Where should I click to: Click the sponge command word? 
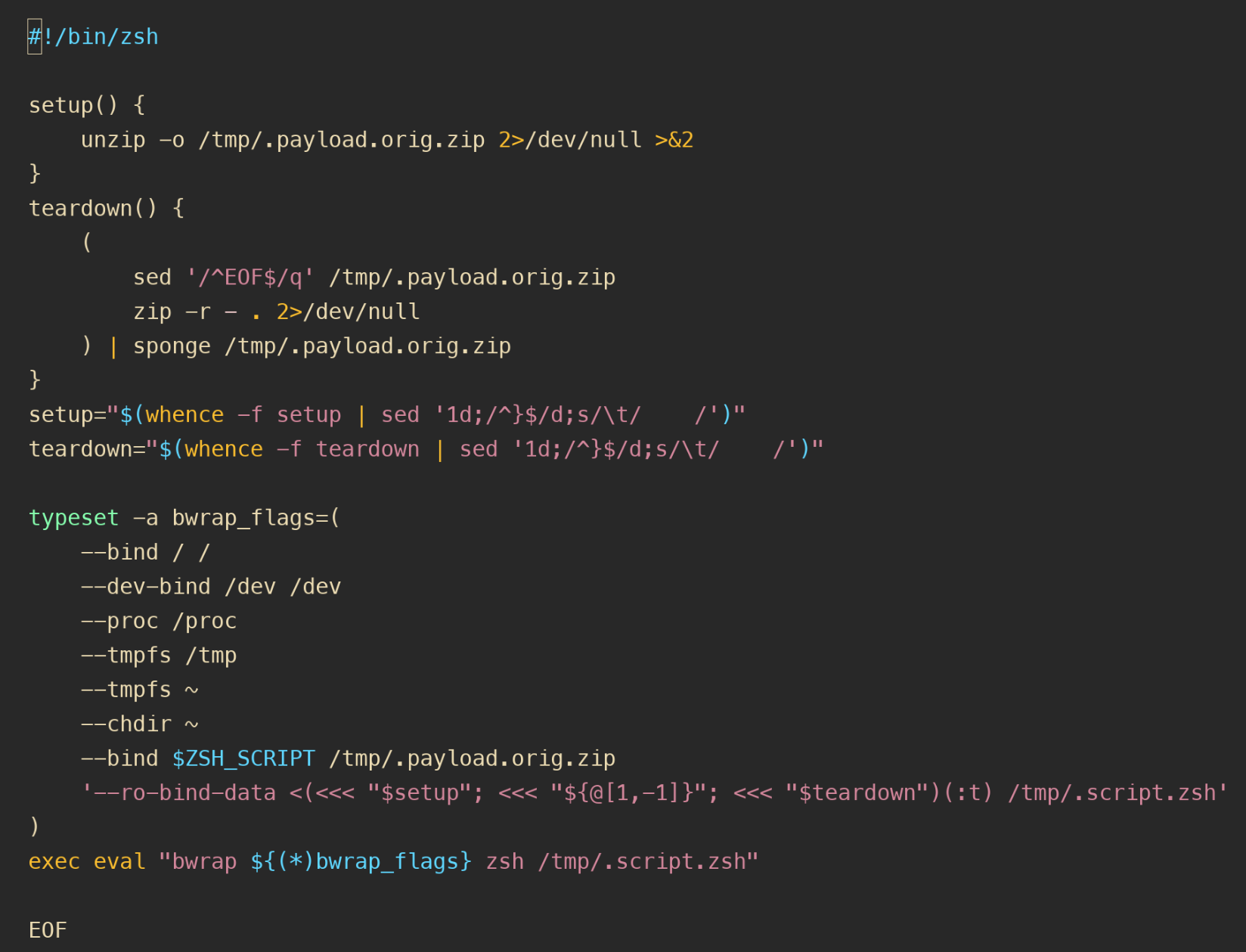click(x=172, y=346)
